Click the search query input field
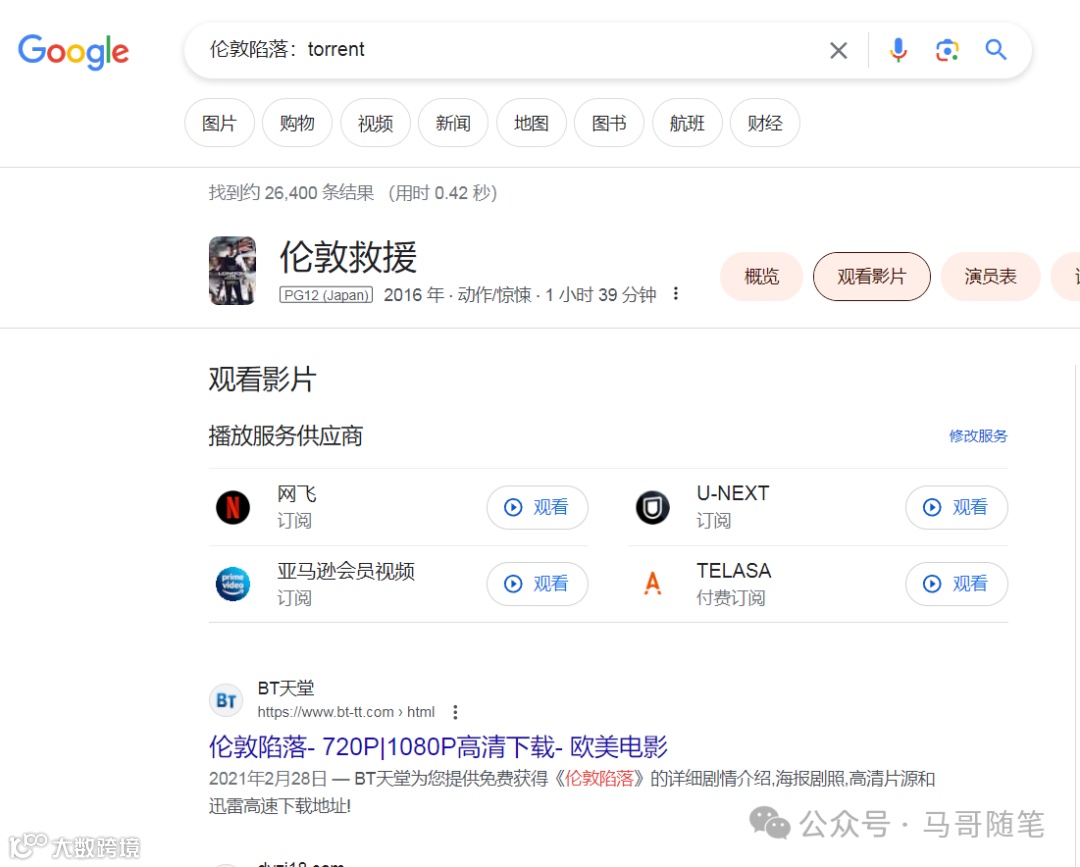This screenshot has height=867, width=1080. click(510, 50)
